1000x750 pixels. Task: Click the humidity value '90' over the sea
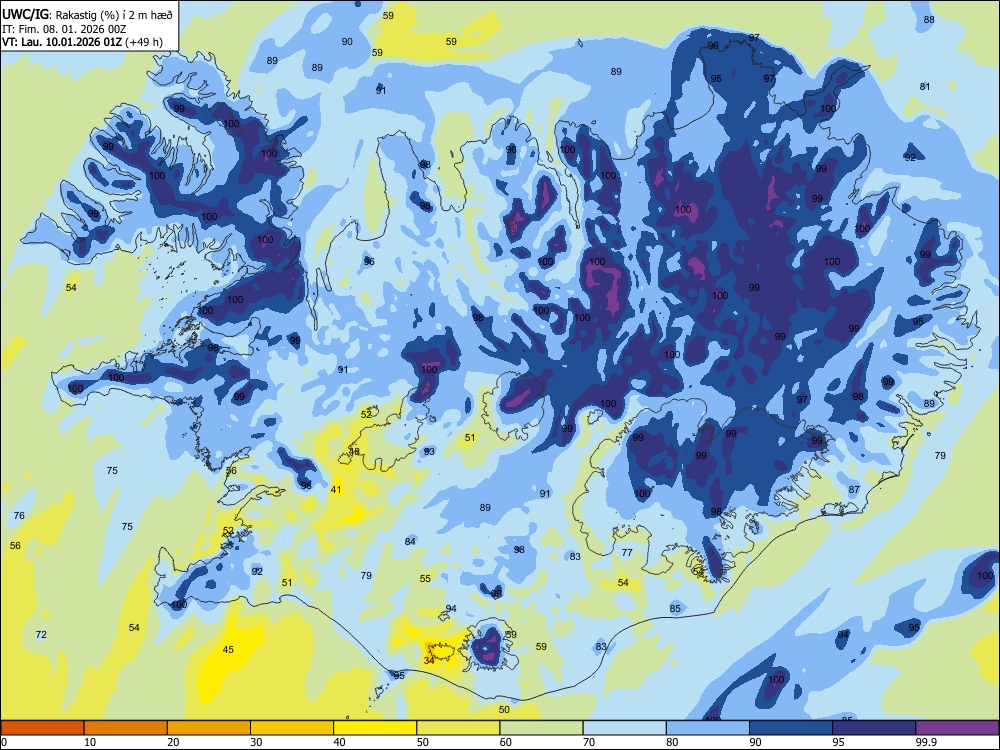[347, 41]
